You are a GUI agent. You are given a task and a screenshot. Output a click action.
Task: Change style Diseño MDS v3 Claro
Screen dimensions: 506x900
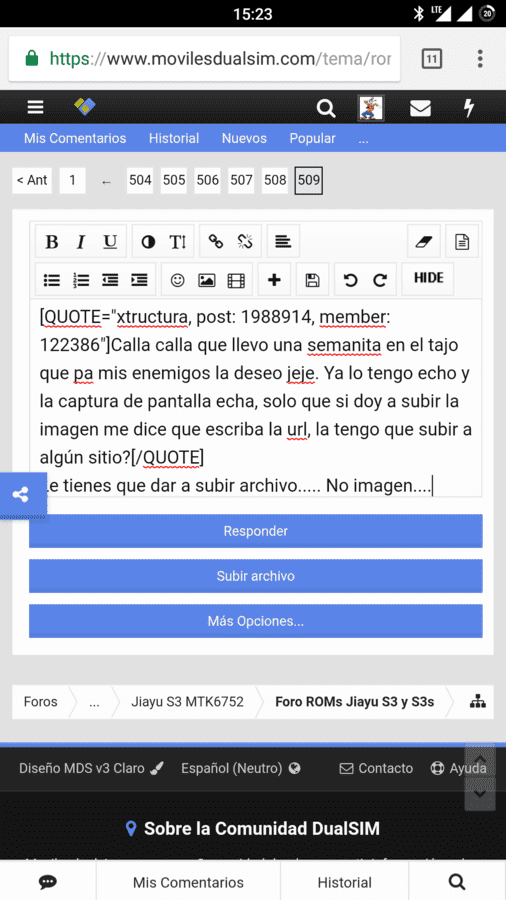click(92, 768)
